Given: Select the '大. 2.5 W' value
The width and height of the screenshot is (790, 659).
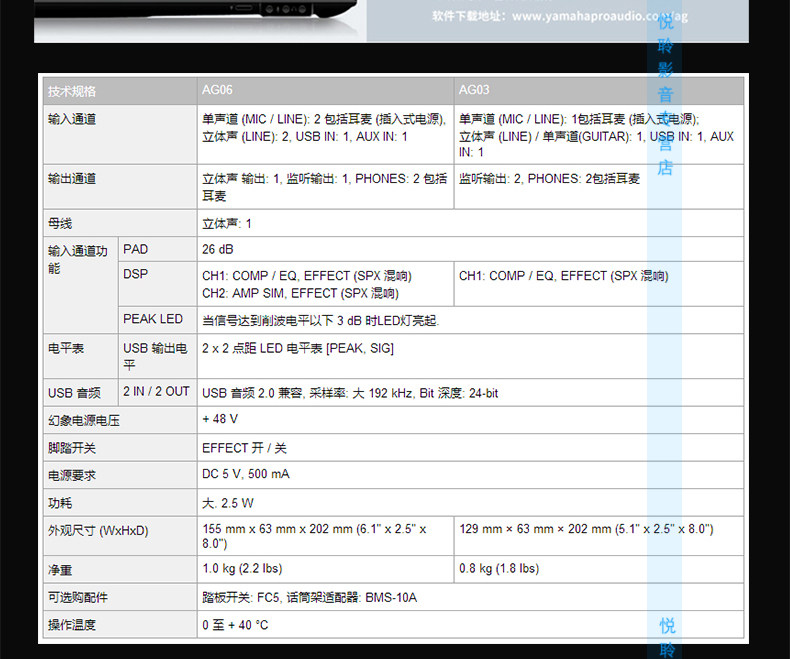Looking at the screenshot, I should coord(228,503).
